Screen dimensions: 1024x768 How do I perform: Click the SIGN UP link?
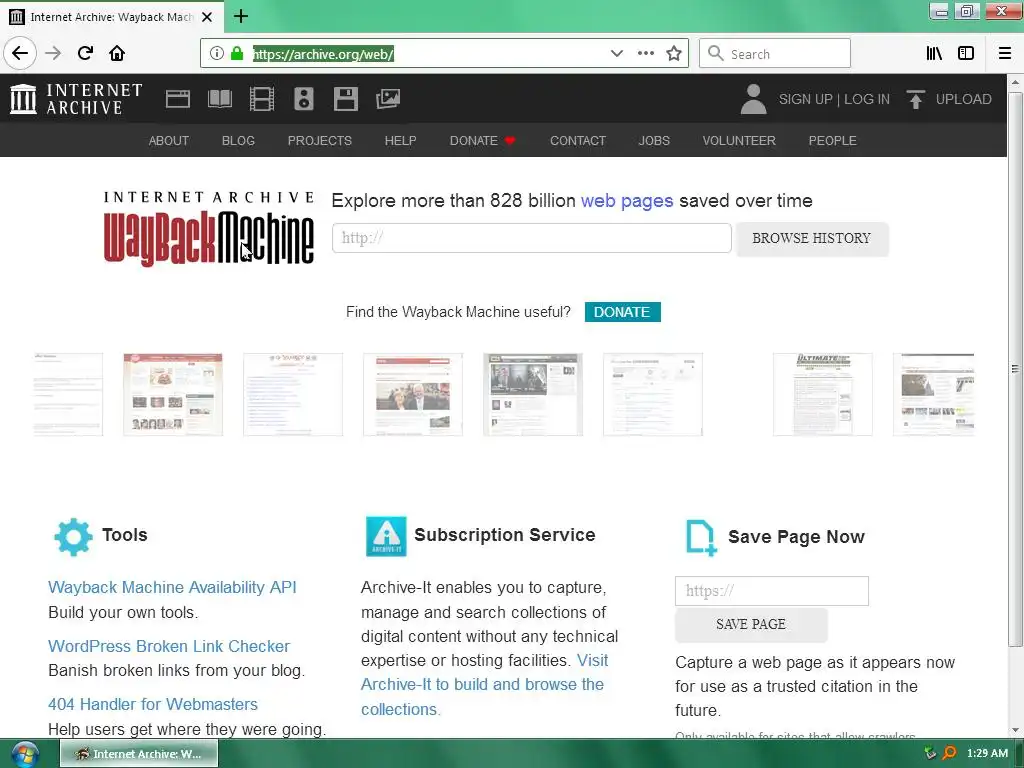coord(805,99)
